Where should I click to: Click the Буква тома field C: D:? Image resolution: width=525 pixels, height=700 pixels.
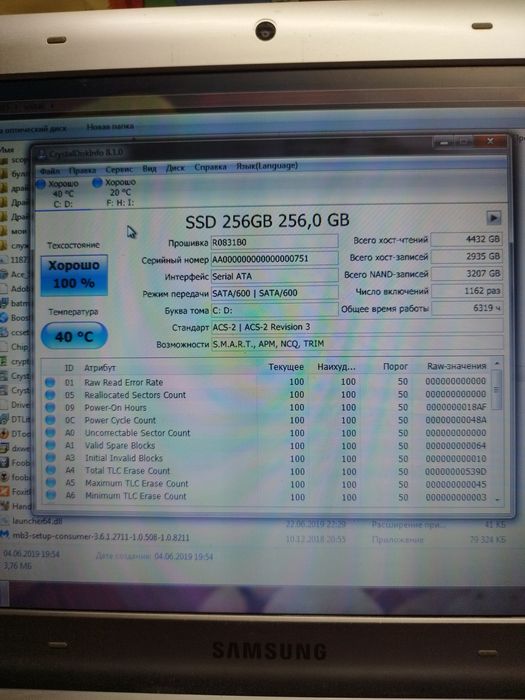click(x=274, y=310)
